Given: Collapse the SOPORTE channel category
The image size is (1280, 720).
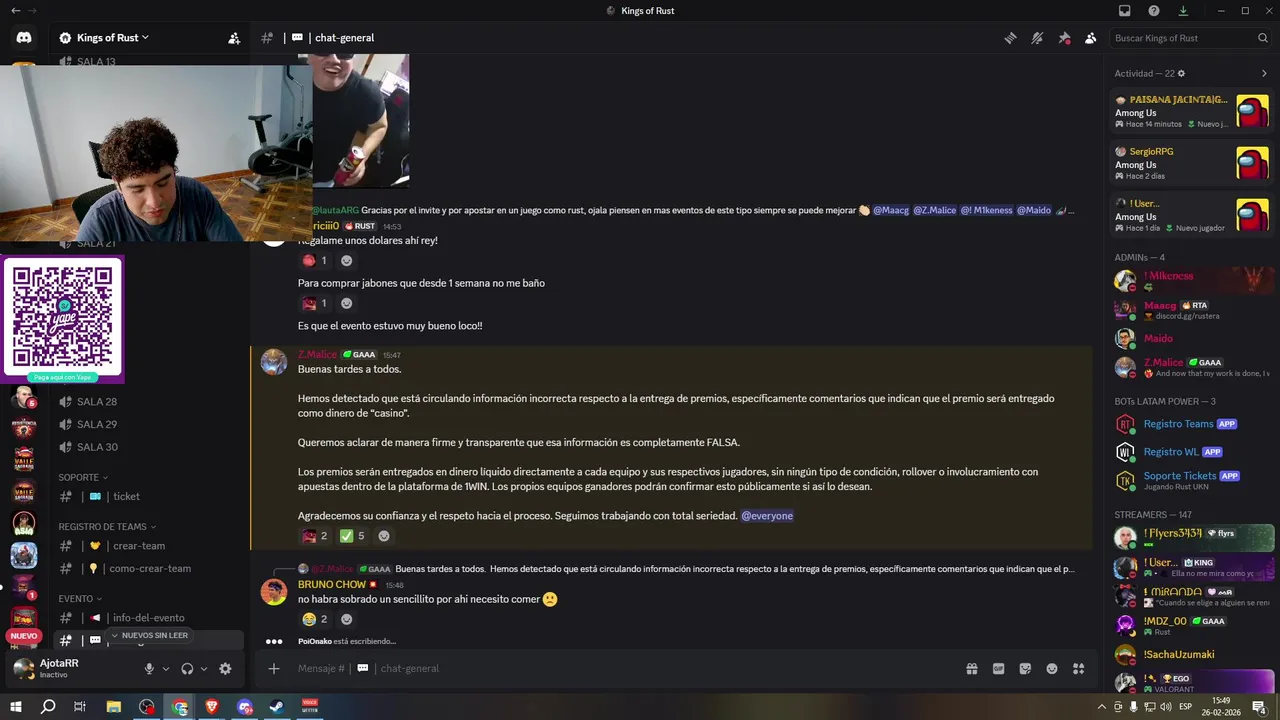Looking at the screenshot, I should tap(83, 477).
